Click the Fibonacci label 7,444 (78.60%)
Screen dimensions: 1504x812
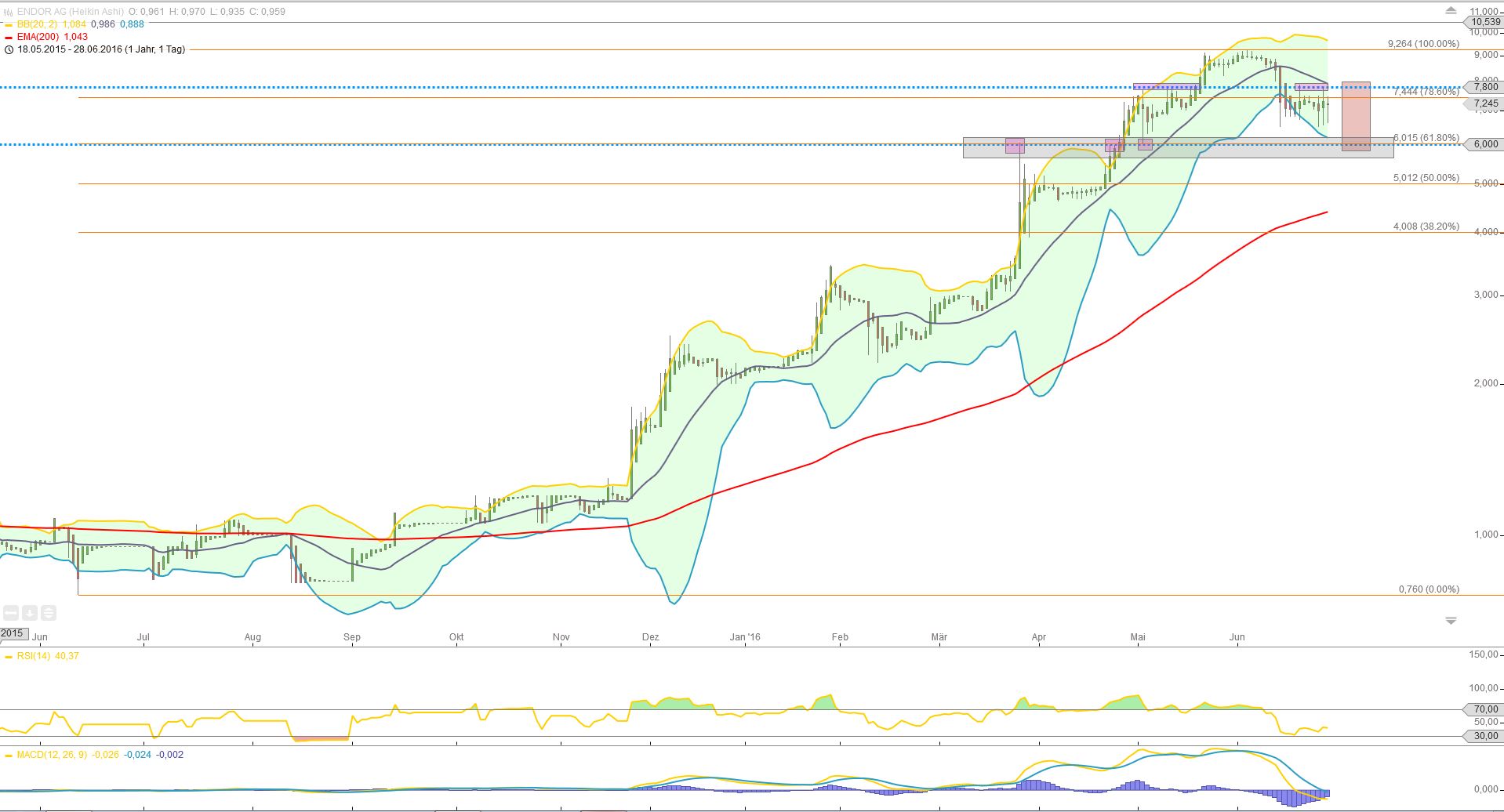[1426, 92]
